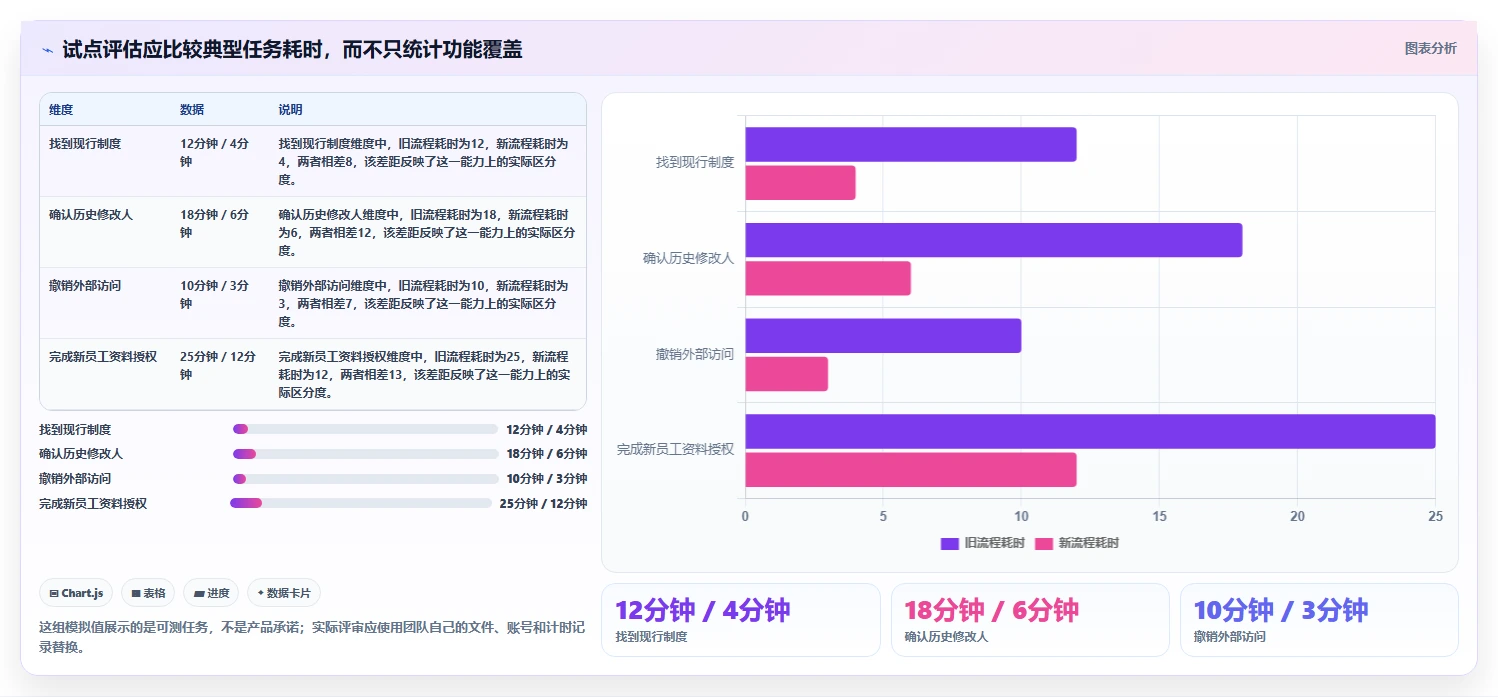Click the x-axis tick value 25

1435,516
